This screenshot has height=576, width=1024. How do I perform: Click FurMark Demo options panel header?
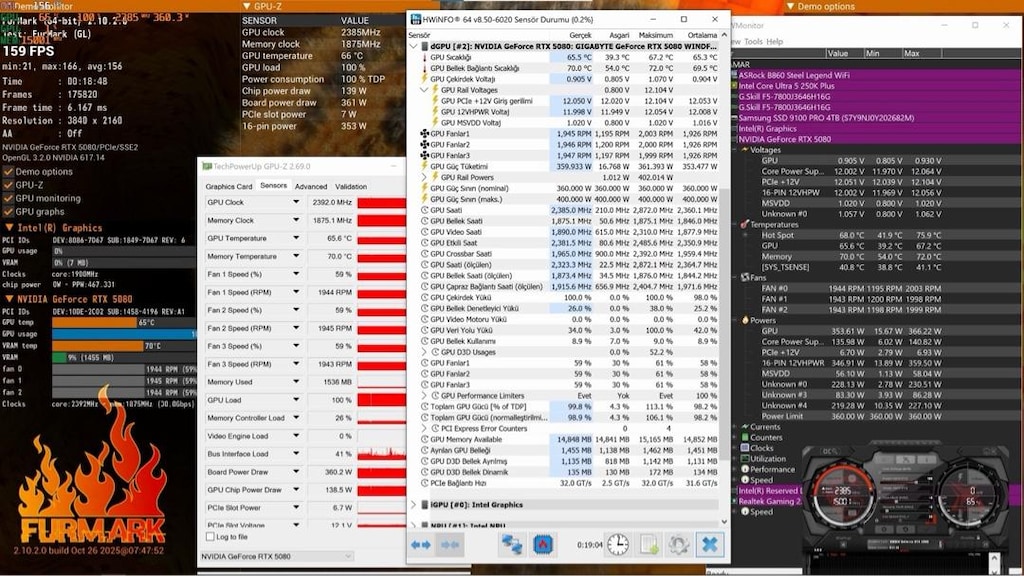[x=904, y=7]
